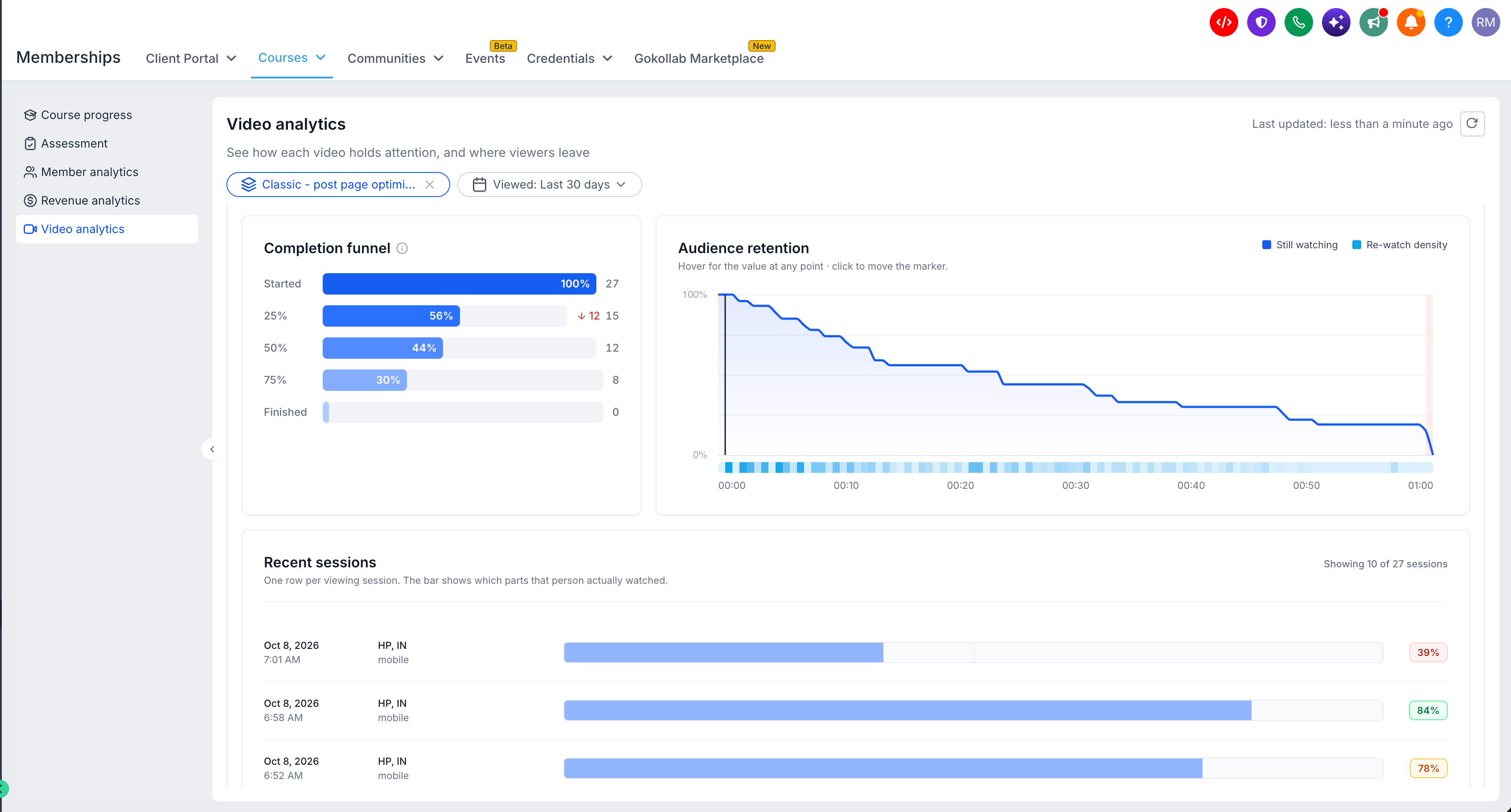Open the Events tab
Screen dimensions: 1511x812
point(485,58)
